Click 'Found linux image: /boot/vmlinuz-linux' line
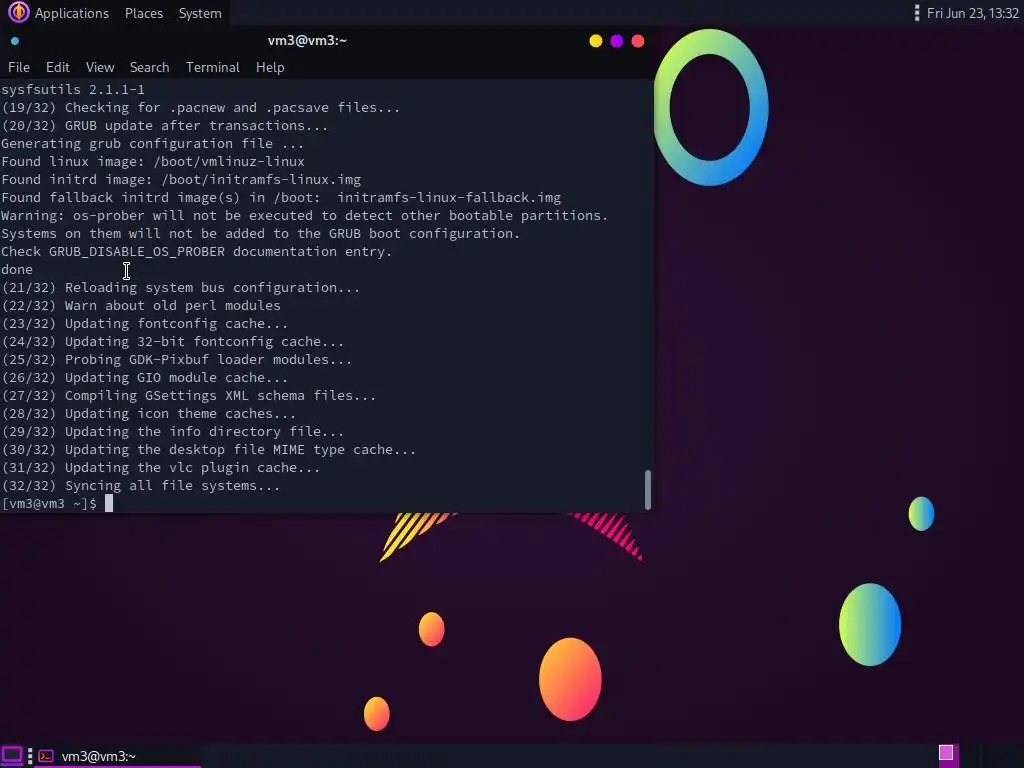 pos(153,161)
